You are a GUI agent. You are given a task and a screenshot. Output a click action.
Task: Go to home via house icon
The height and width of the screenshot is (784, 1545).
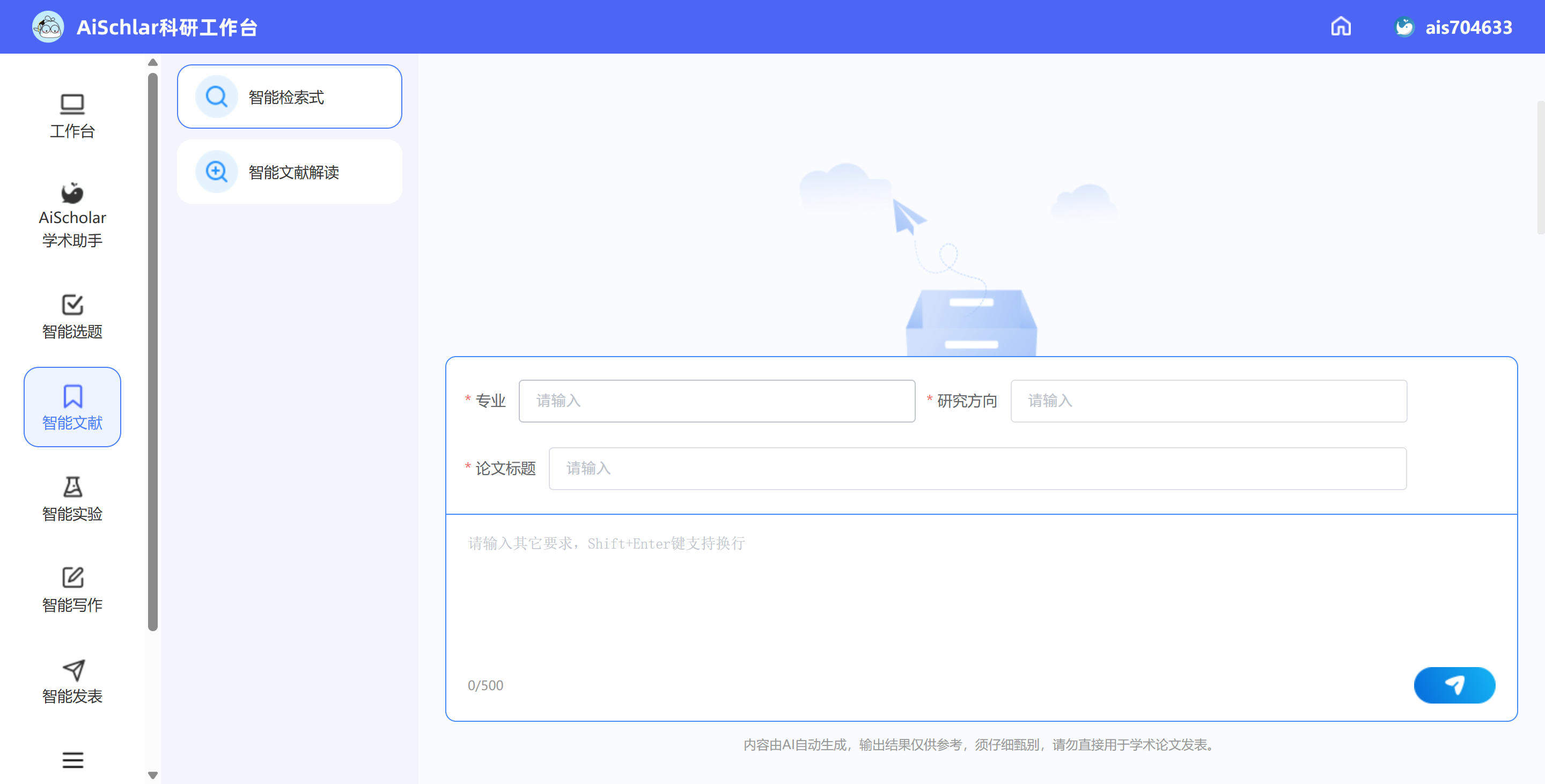pos(1341,26)
